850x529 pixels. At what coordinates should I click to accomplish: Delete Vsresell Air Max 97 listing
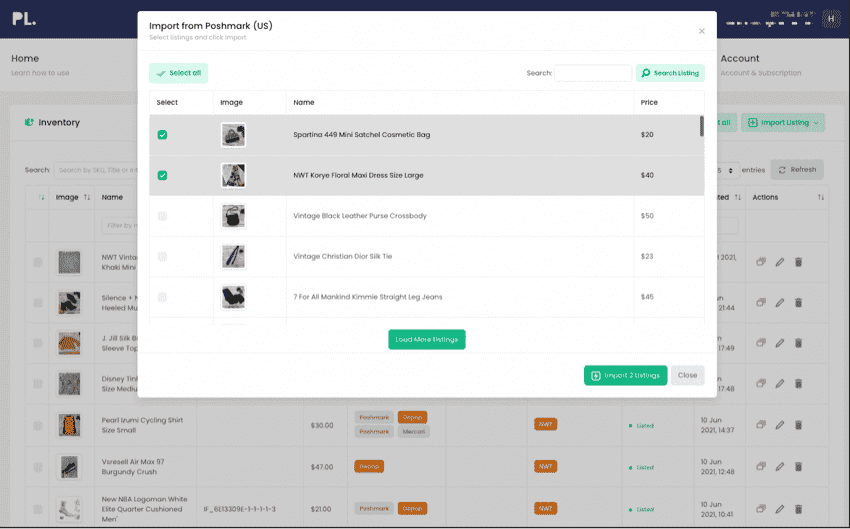(x=798, y=467)
